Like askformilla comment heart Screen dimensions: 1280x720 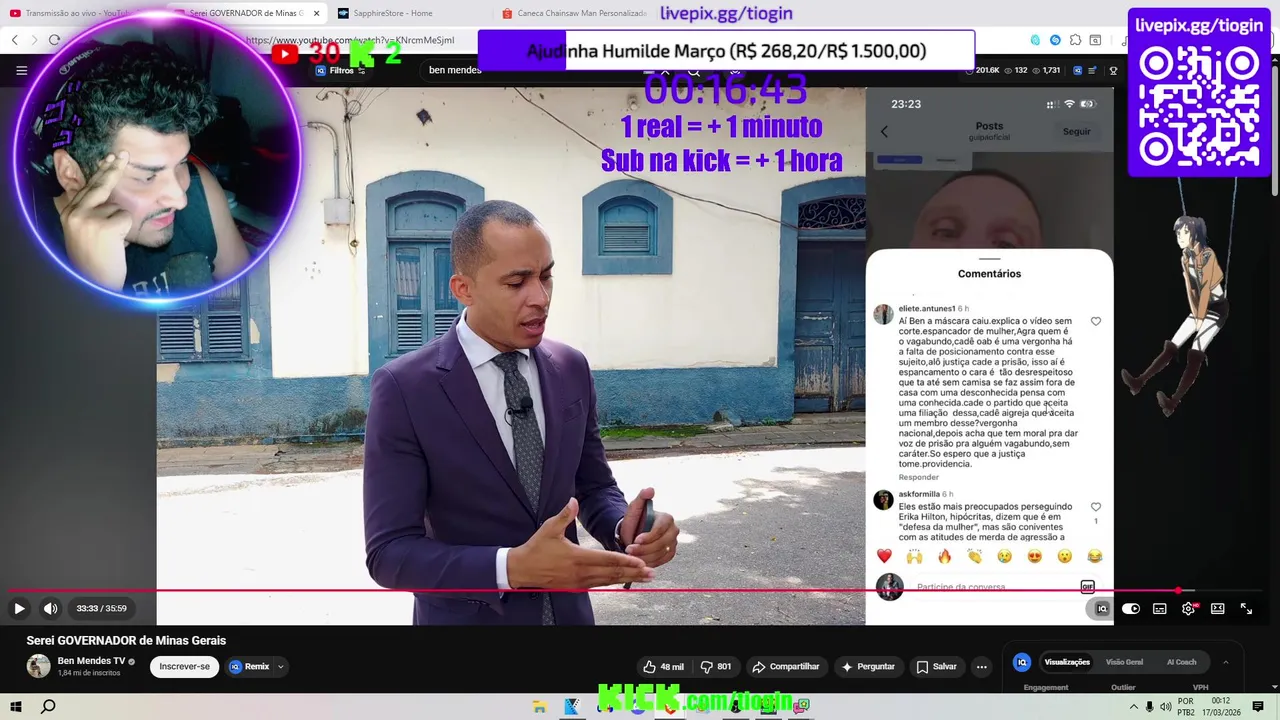(1096, 507)
